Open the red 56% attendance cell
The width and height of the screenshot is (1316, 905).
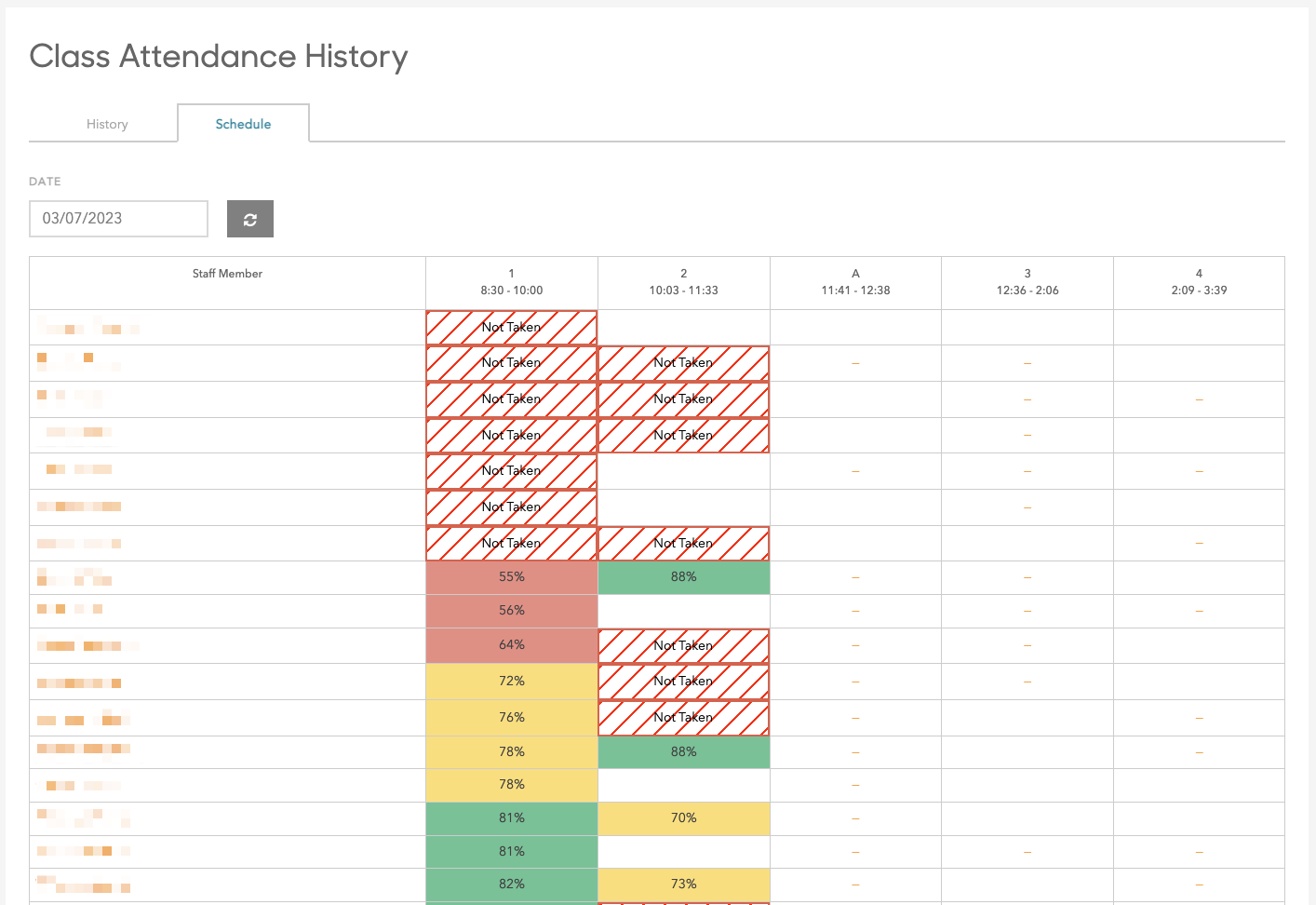(x=511, y=611)
